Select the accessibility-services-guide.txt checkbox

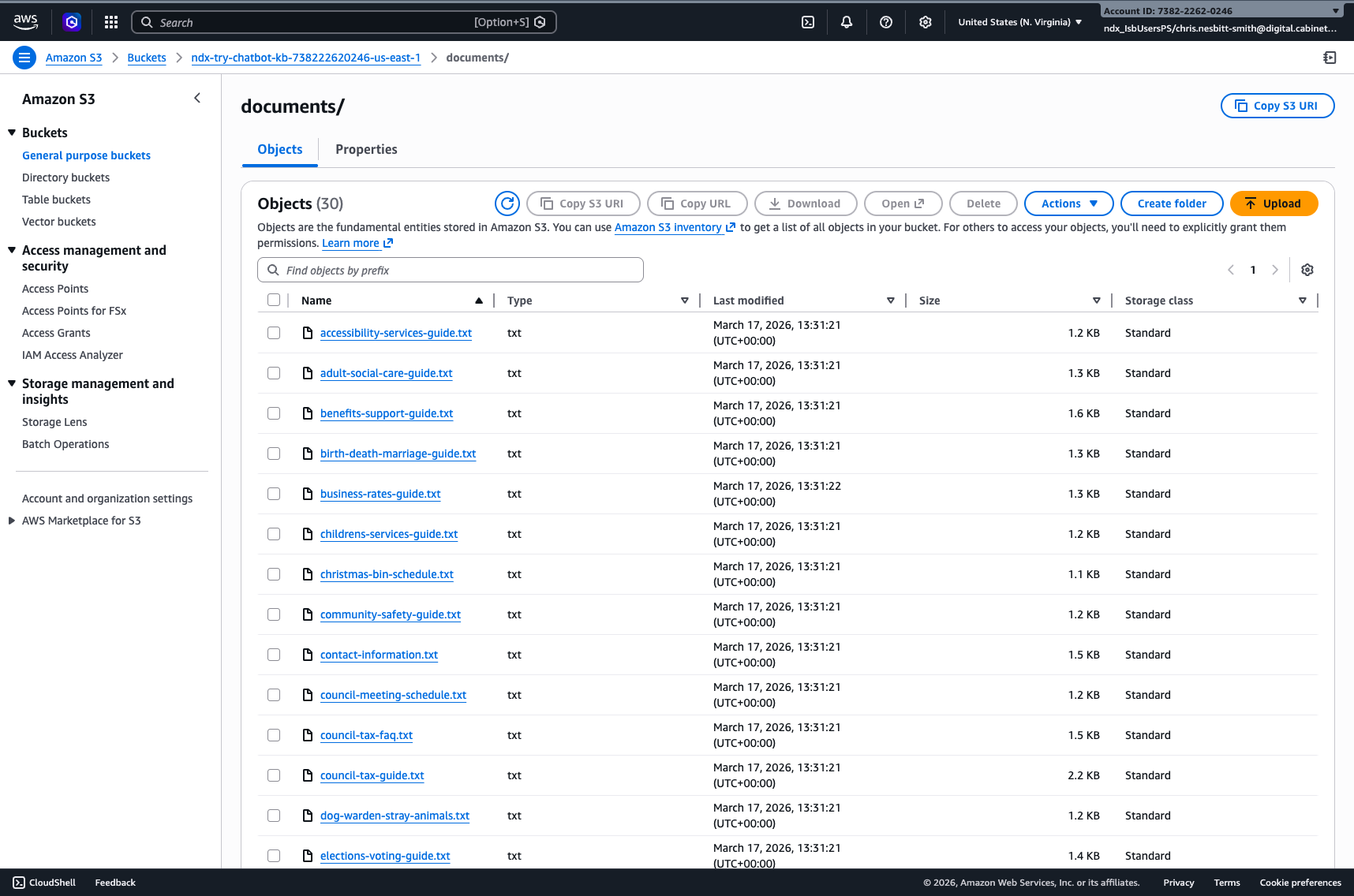[x=274, y=333]
